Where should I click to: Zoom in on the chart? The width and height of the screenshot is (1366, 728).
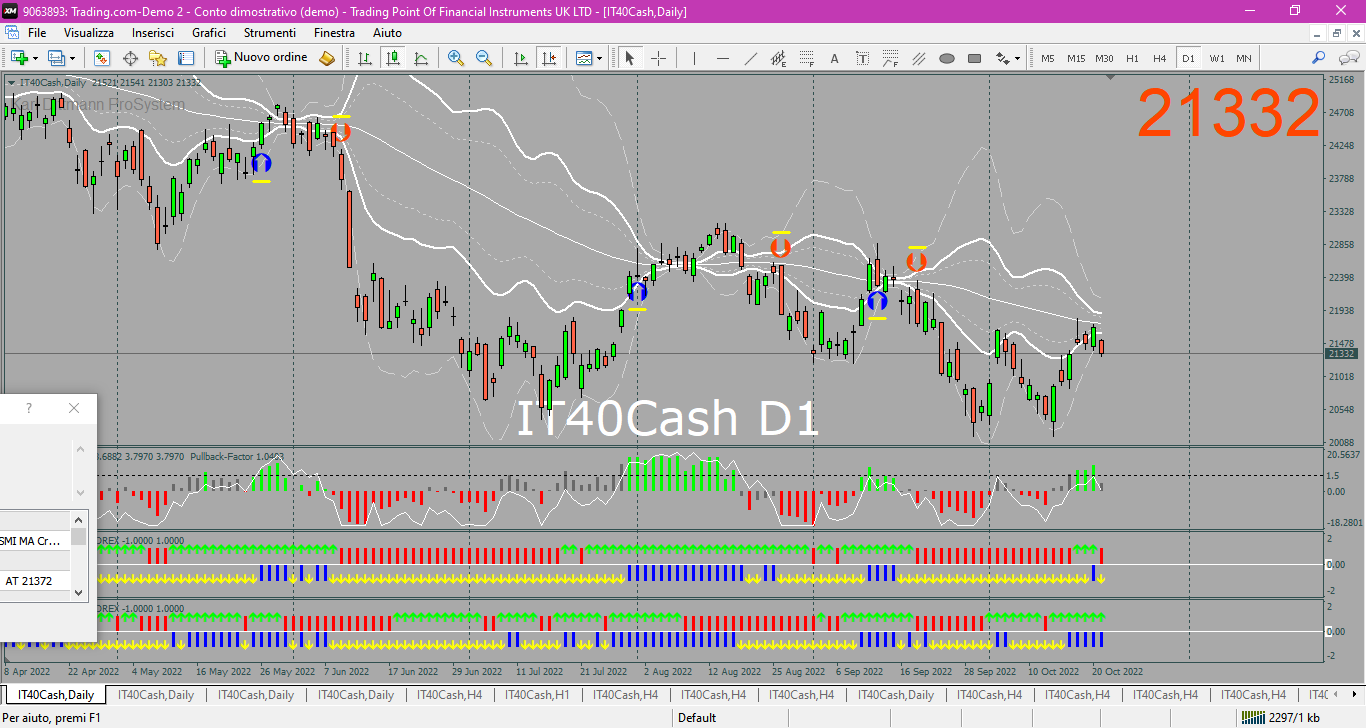456,58
